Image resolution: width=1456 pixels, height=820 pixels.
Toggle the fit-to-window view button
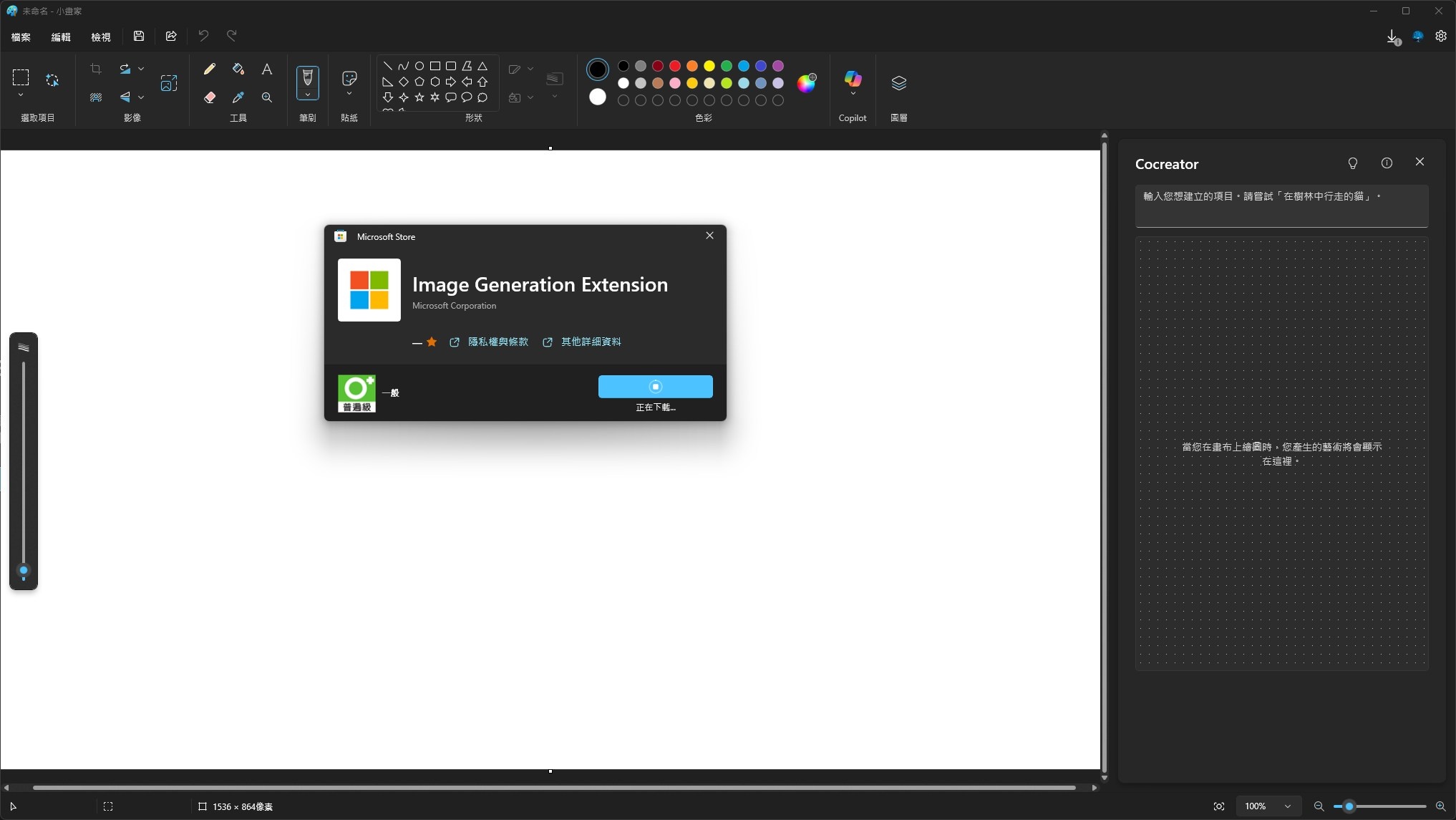pos(1219,806)
